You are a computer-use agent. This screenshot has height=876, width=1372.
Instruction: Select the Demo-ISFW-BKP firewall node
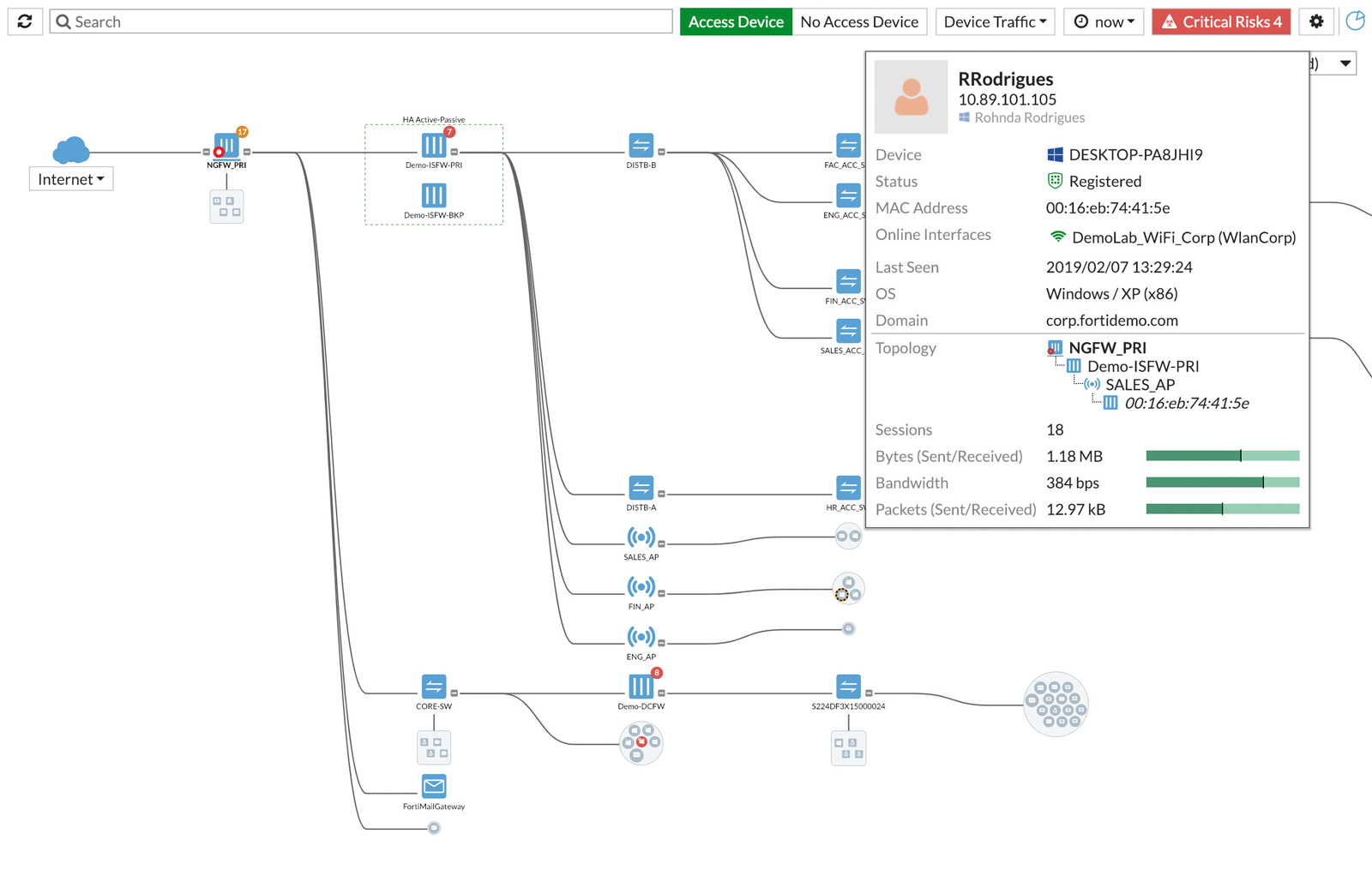(x=434, y=195)
